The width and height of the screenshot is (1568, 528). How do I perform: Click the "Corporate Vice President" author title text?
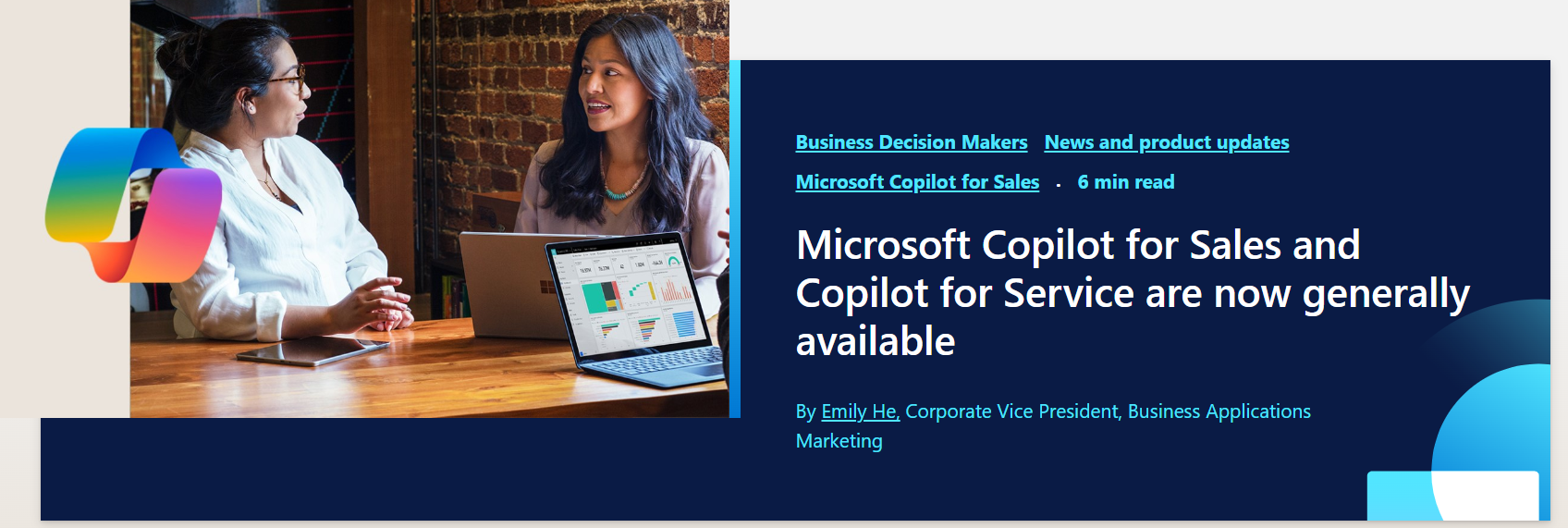[1011, 411]
